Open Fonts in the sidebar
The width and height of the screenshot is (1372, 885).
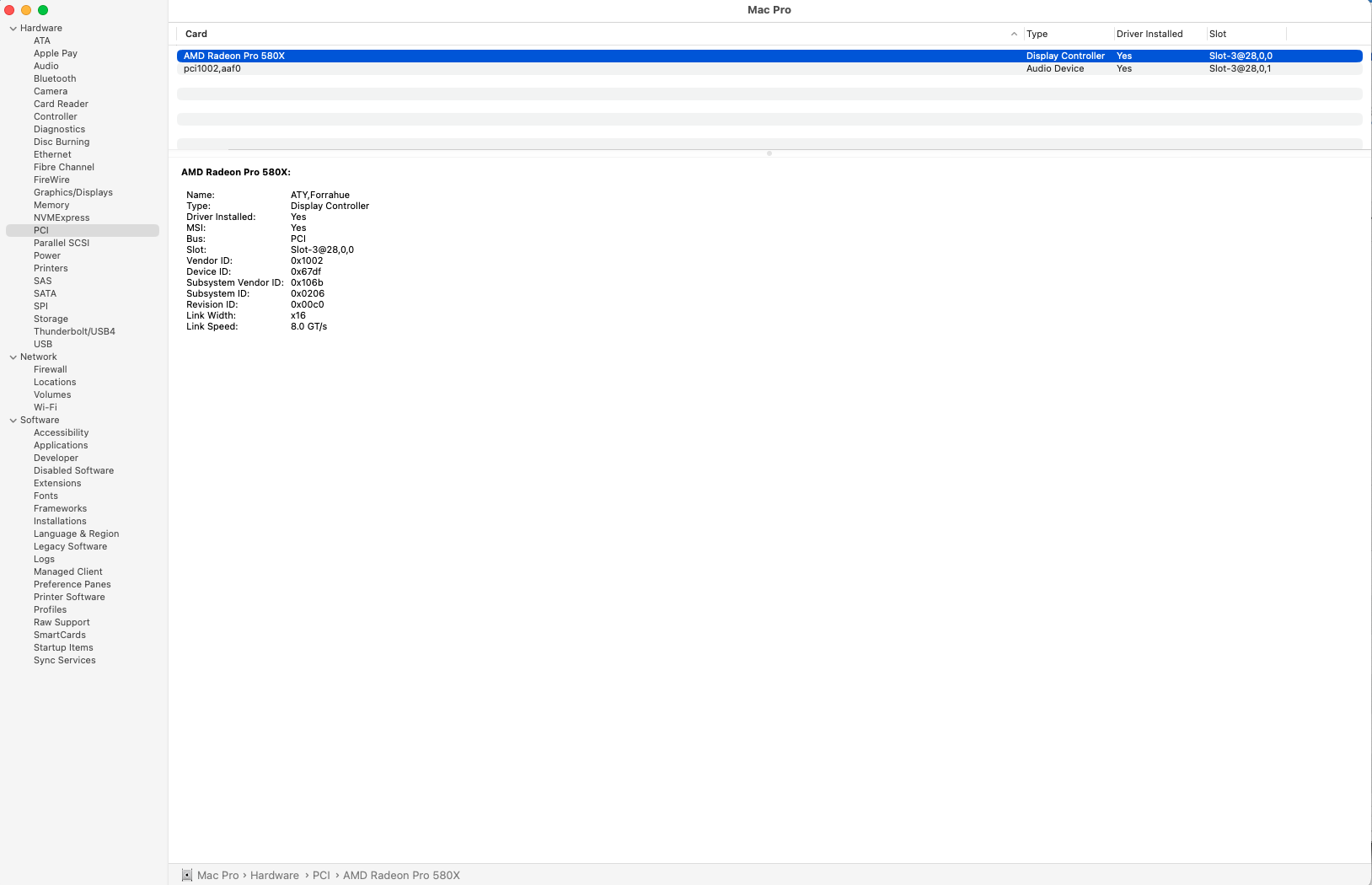(x=46, y=496)
